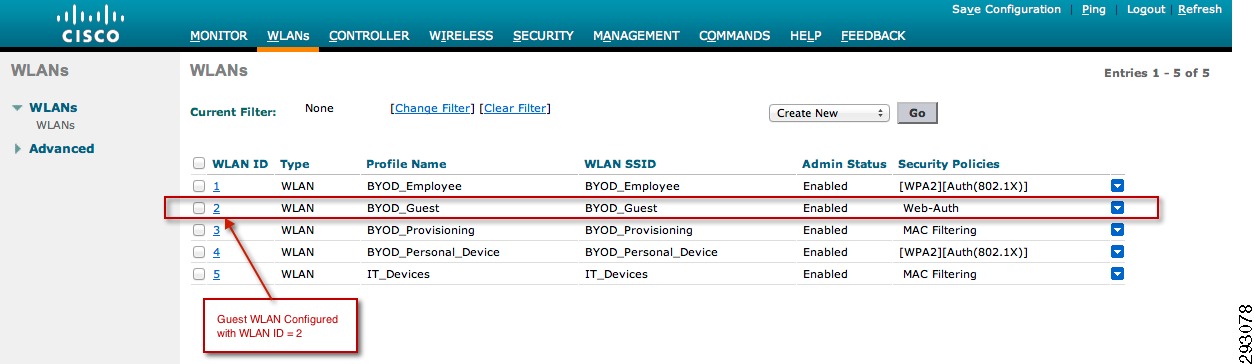Image resolution: width=1254 pixels, height=364 pixels.
Task: Click the Go button
Action: point(917,113)
